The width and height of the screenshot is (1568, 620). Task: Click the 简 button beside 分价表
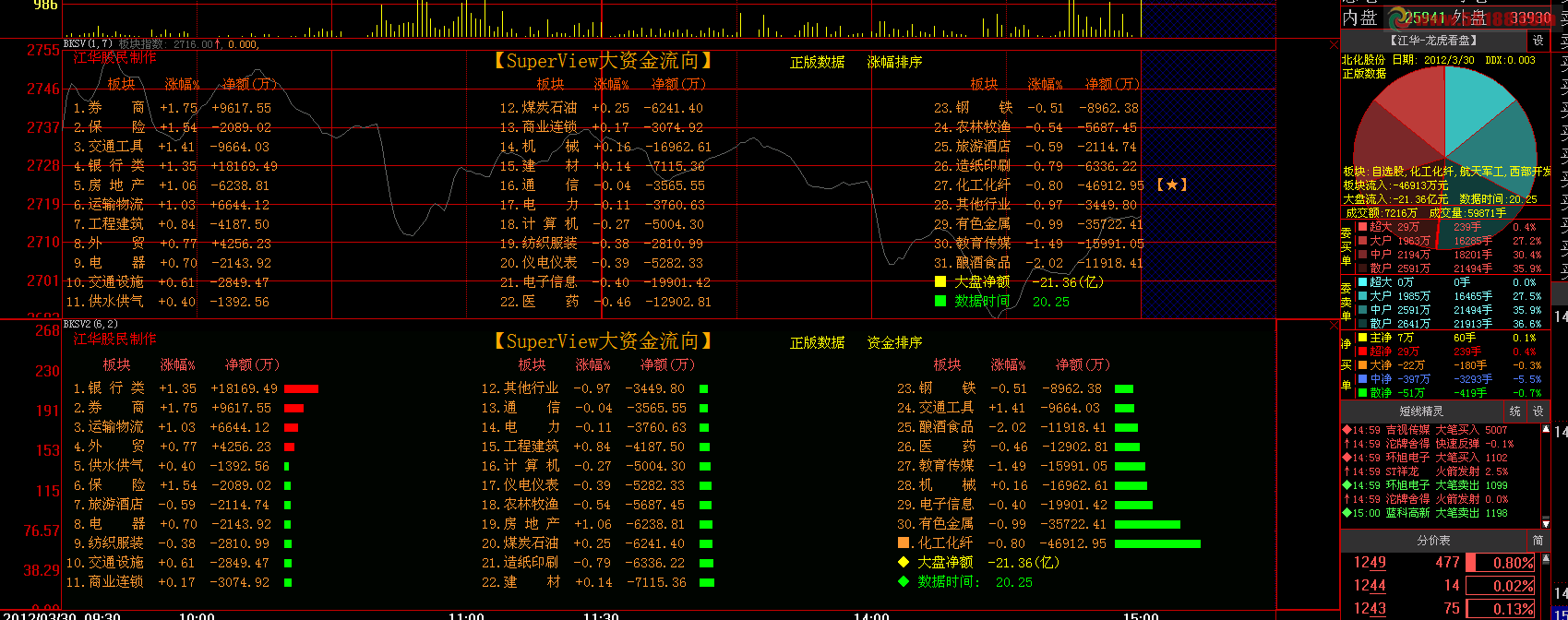click(x=1538, y=540)
